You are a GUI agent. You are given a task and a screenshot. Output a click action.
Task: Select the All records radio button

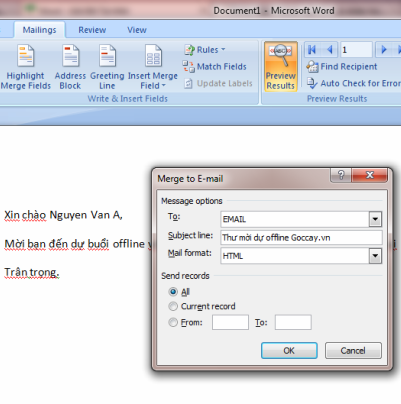point(173,292)
